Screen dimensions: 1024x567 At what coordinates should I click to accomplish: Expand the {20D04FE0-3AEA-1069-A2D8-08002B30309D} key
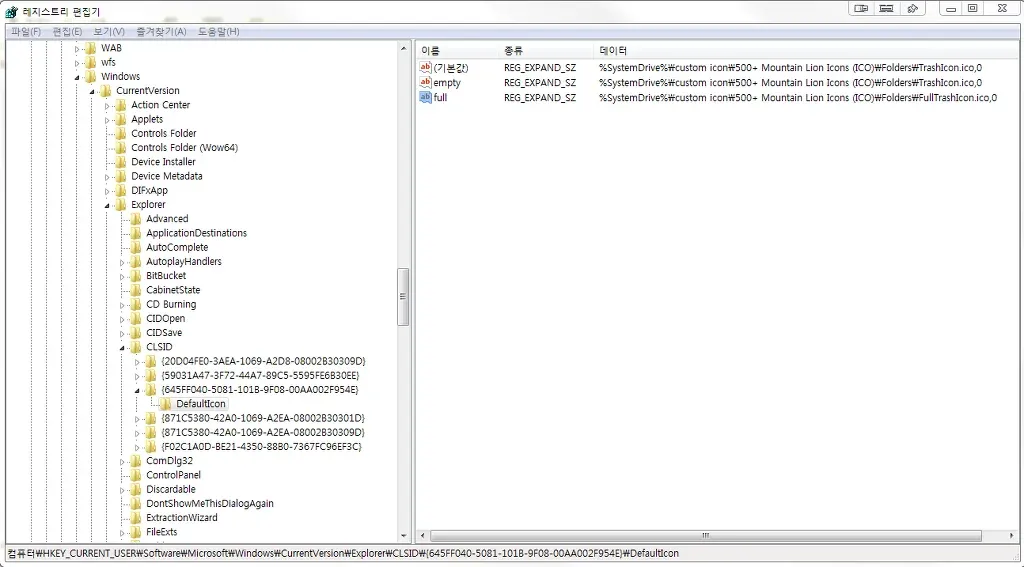(x=137, y=362)
